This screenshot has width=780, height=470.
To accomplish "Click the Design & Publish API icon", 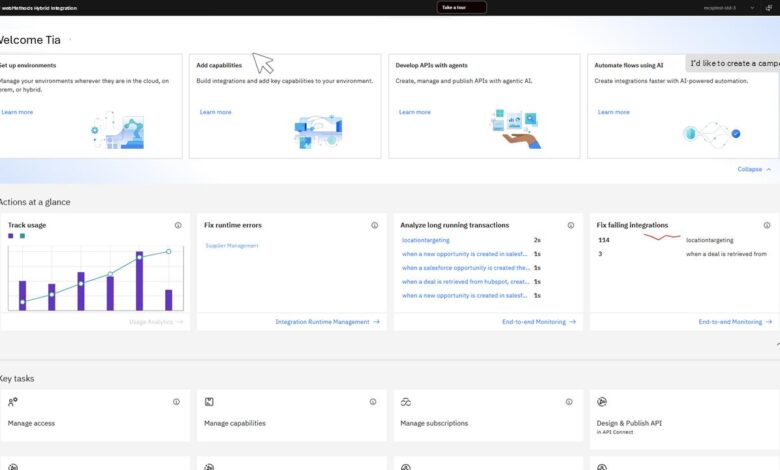I will click(x=602, y=402).
